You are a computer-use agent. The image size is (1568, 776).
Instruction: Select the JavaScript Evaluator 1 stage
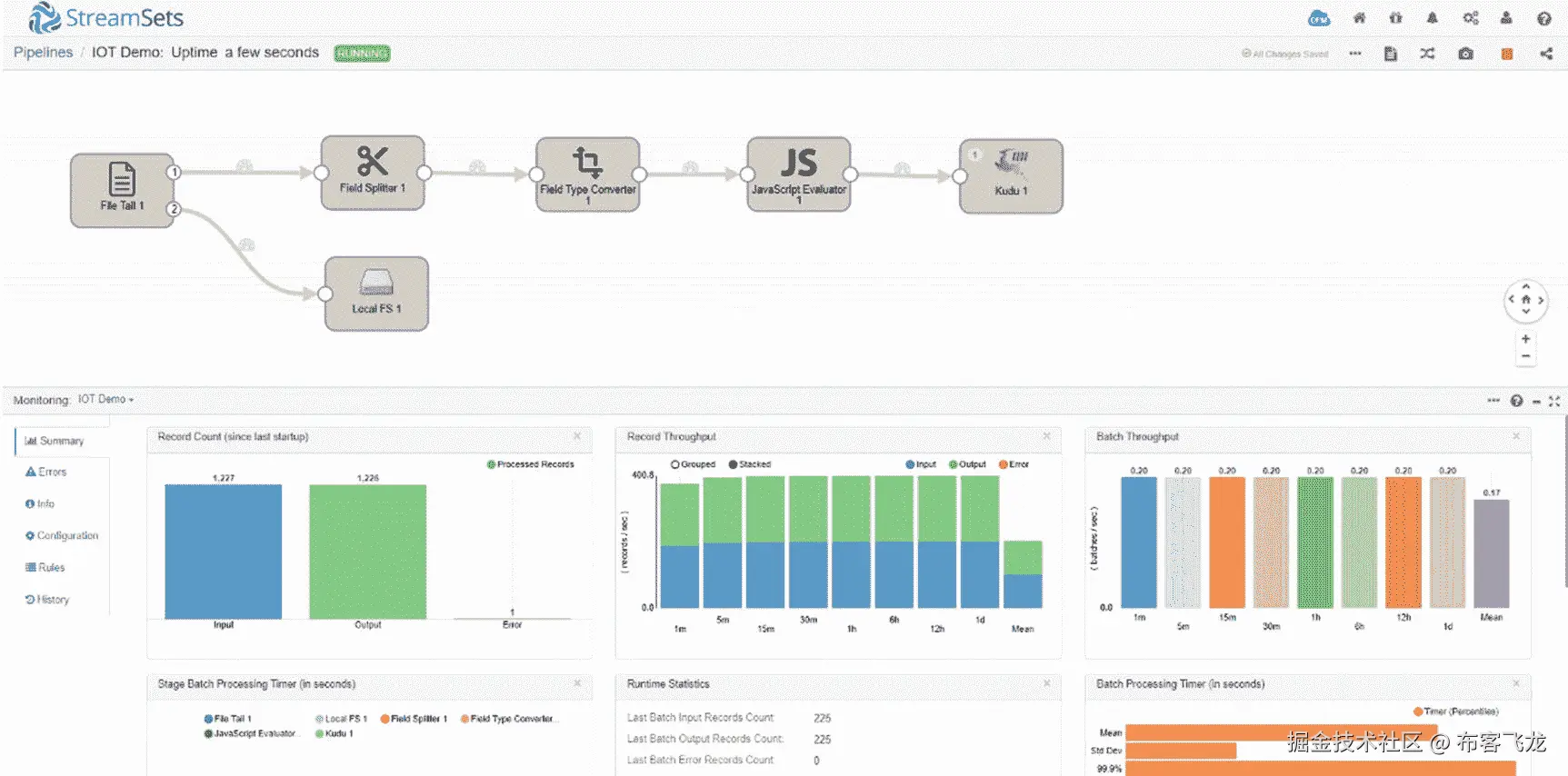click(799, 174)
